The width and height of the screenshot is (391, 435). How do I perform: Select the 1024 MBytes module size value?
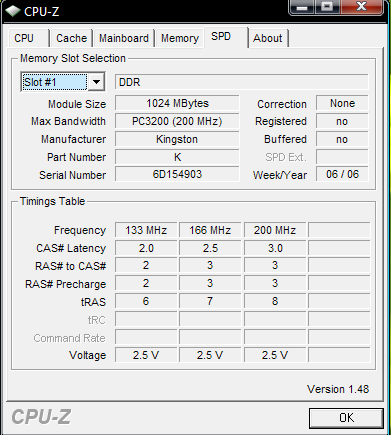click(x=177, y=103)
